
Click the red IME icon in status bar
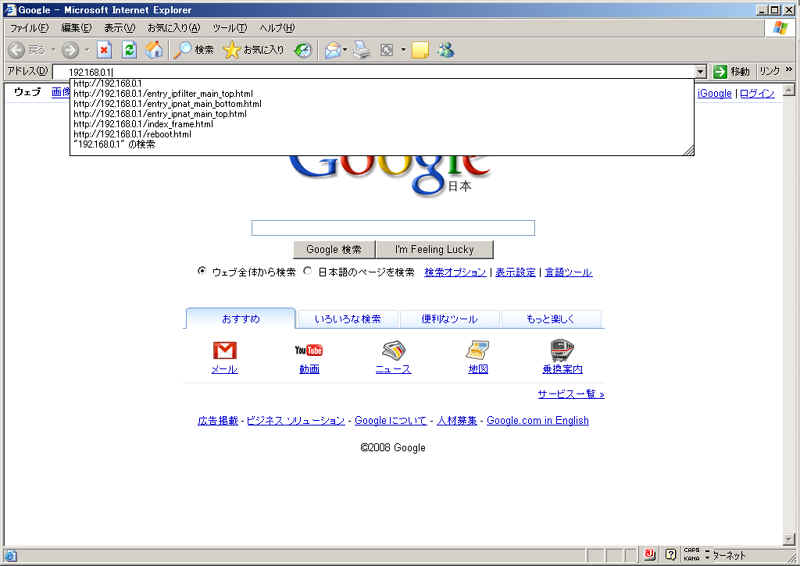(649, 554)
